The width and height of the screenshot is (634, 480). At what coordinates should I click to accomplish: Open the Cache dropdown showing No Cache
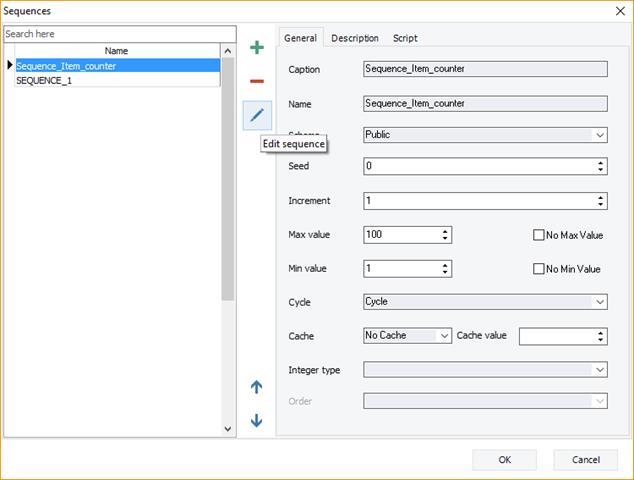[407, 336]
